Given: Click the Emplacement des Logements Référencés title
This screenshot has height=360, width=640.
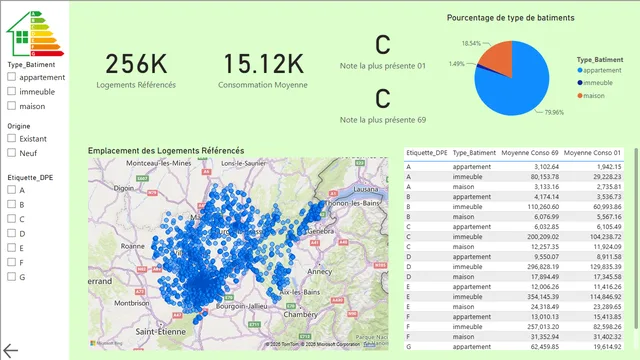Looking at the screenshot, I should coord(166,151).
